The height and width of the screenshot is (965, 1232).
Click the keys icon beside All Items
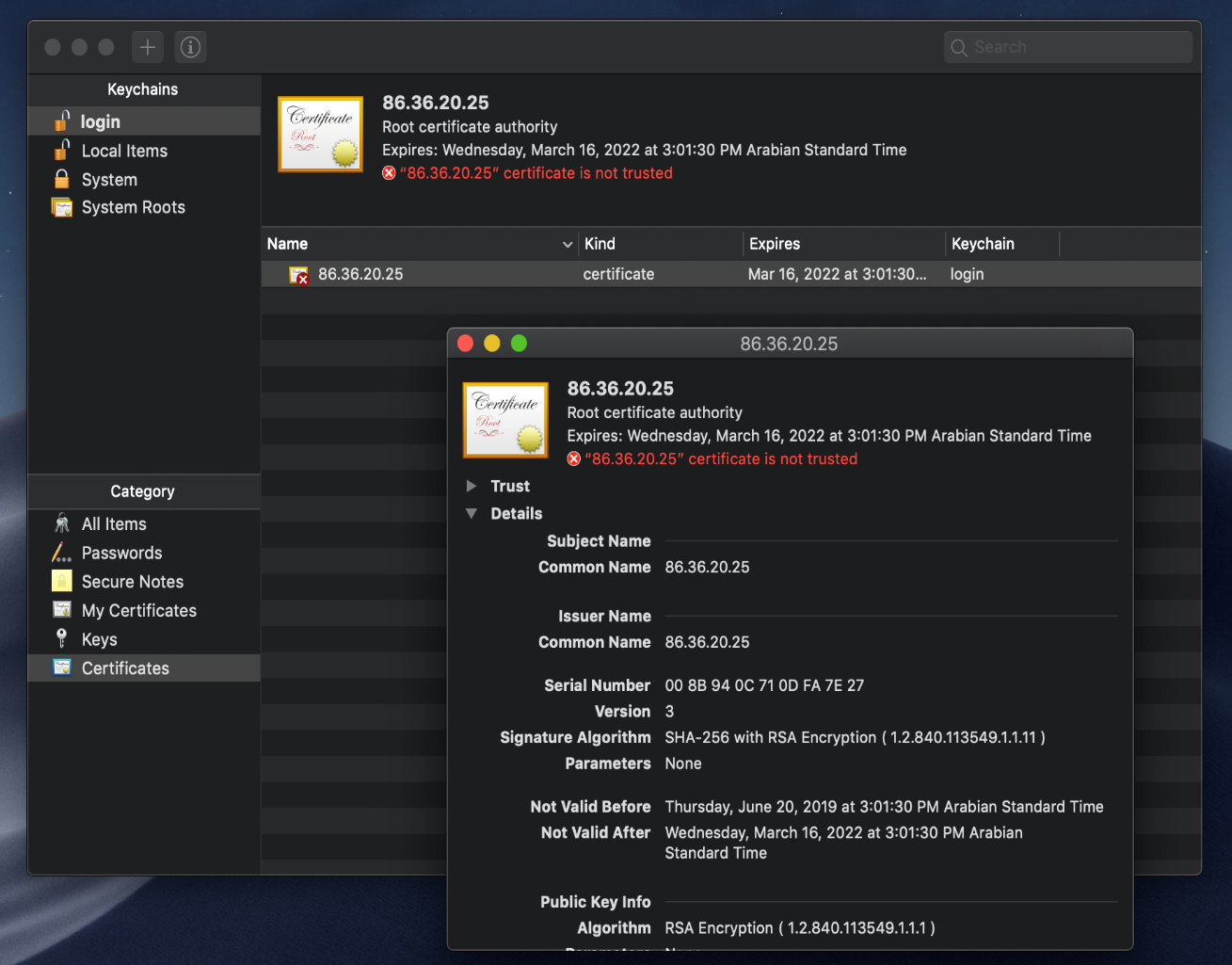click(62, 523)
